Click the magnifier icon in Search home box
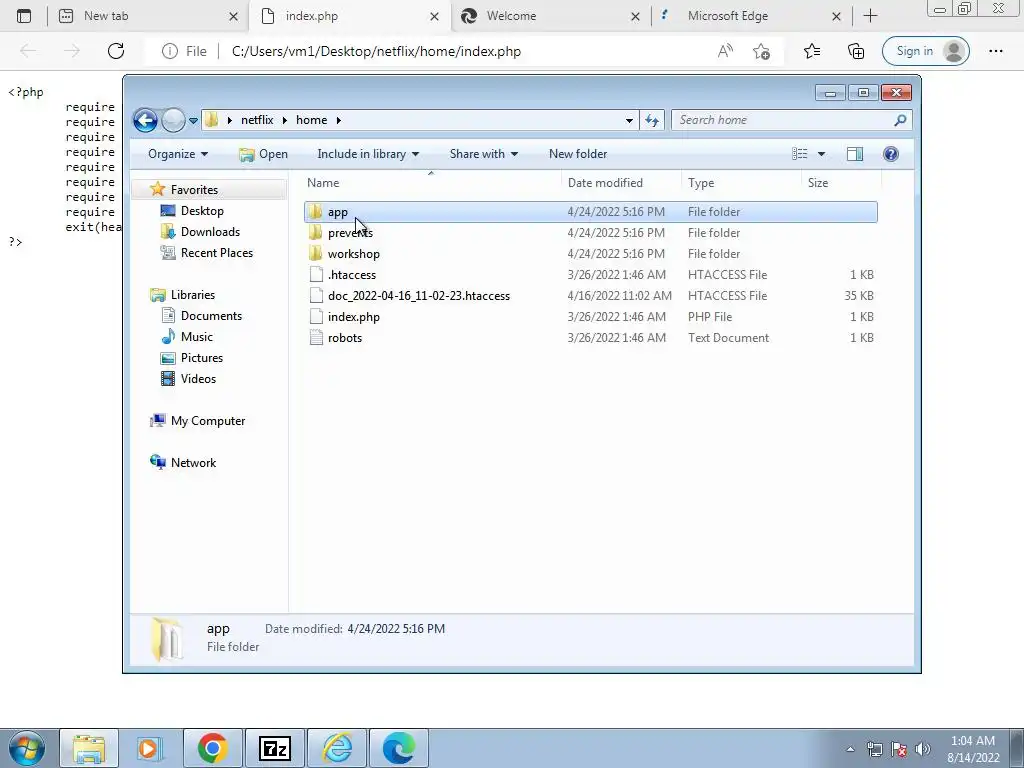 point(901,120)
